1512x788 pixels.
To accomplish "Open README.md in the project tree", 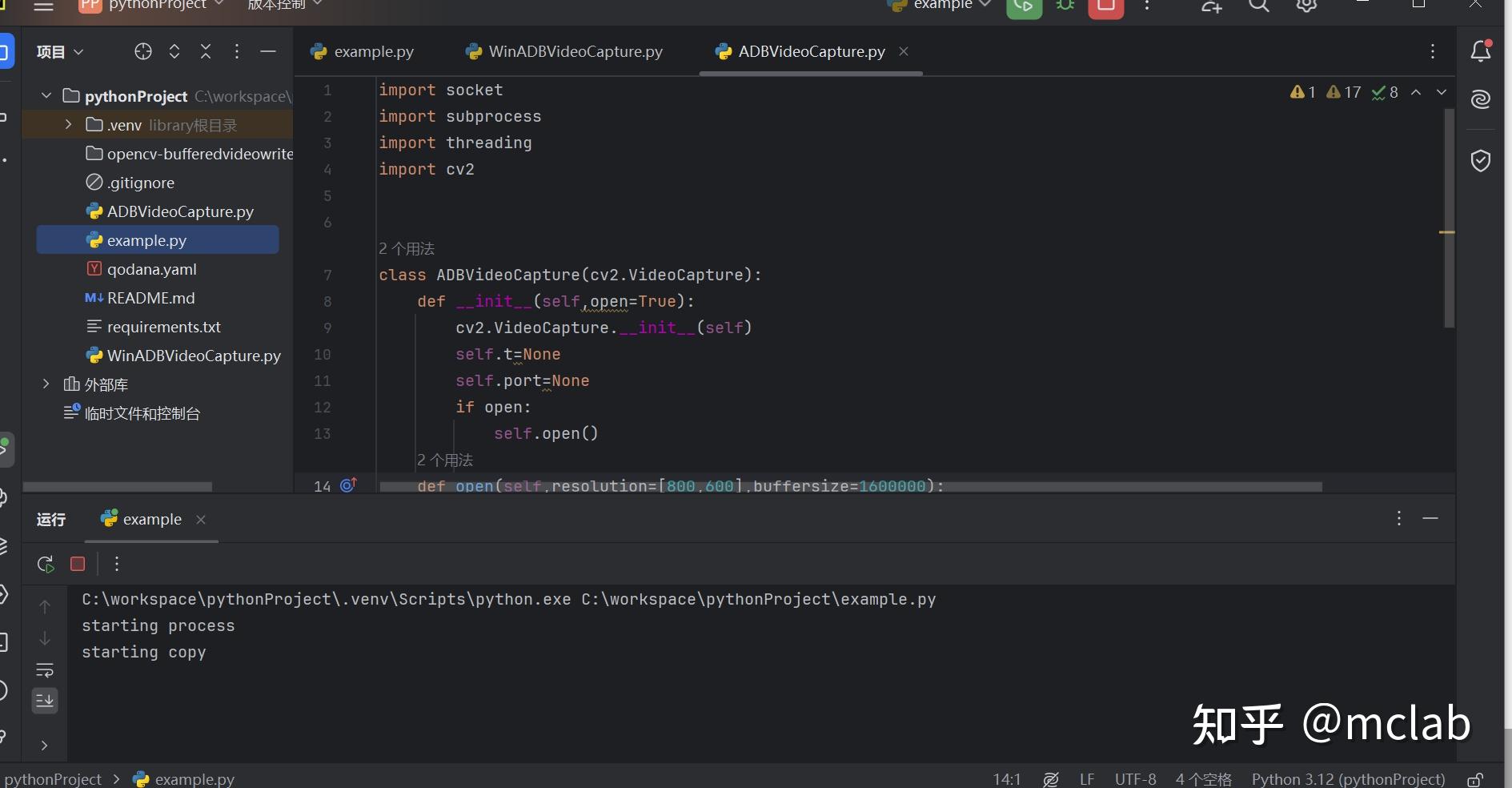I will point(150,298).
